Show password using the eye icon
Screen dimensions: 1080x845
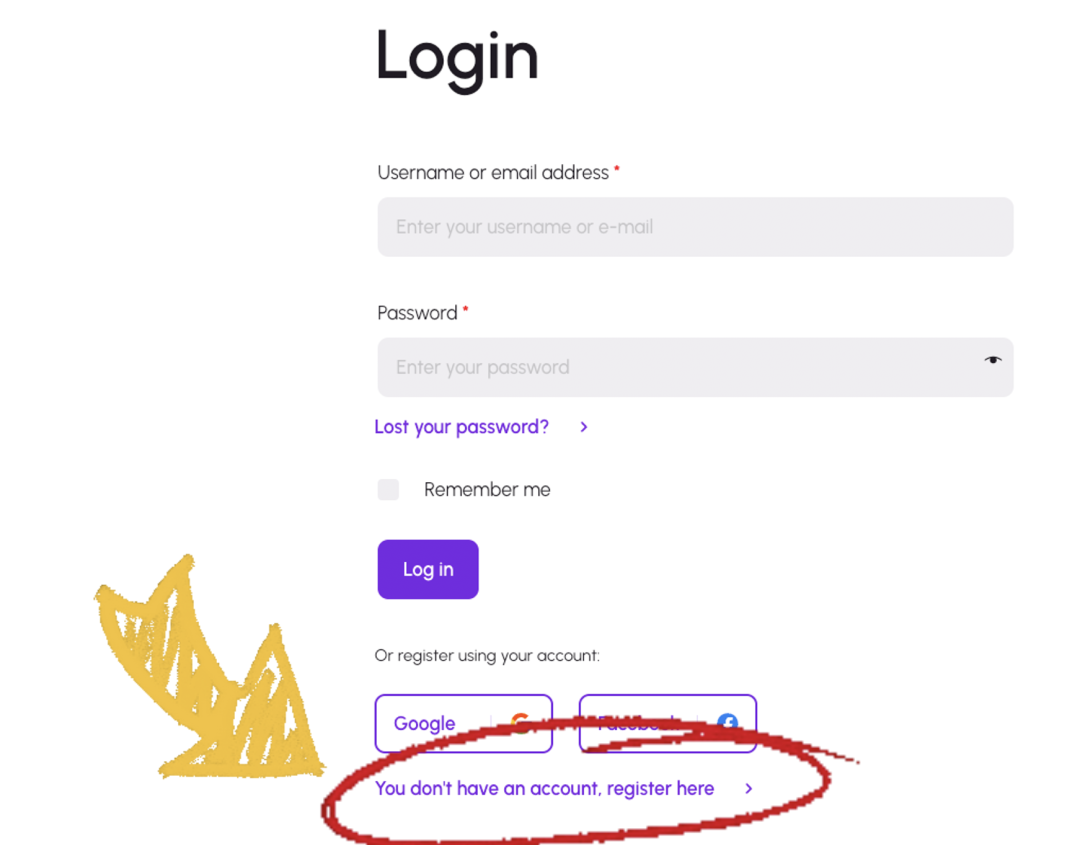992,360
